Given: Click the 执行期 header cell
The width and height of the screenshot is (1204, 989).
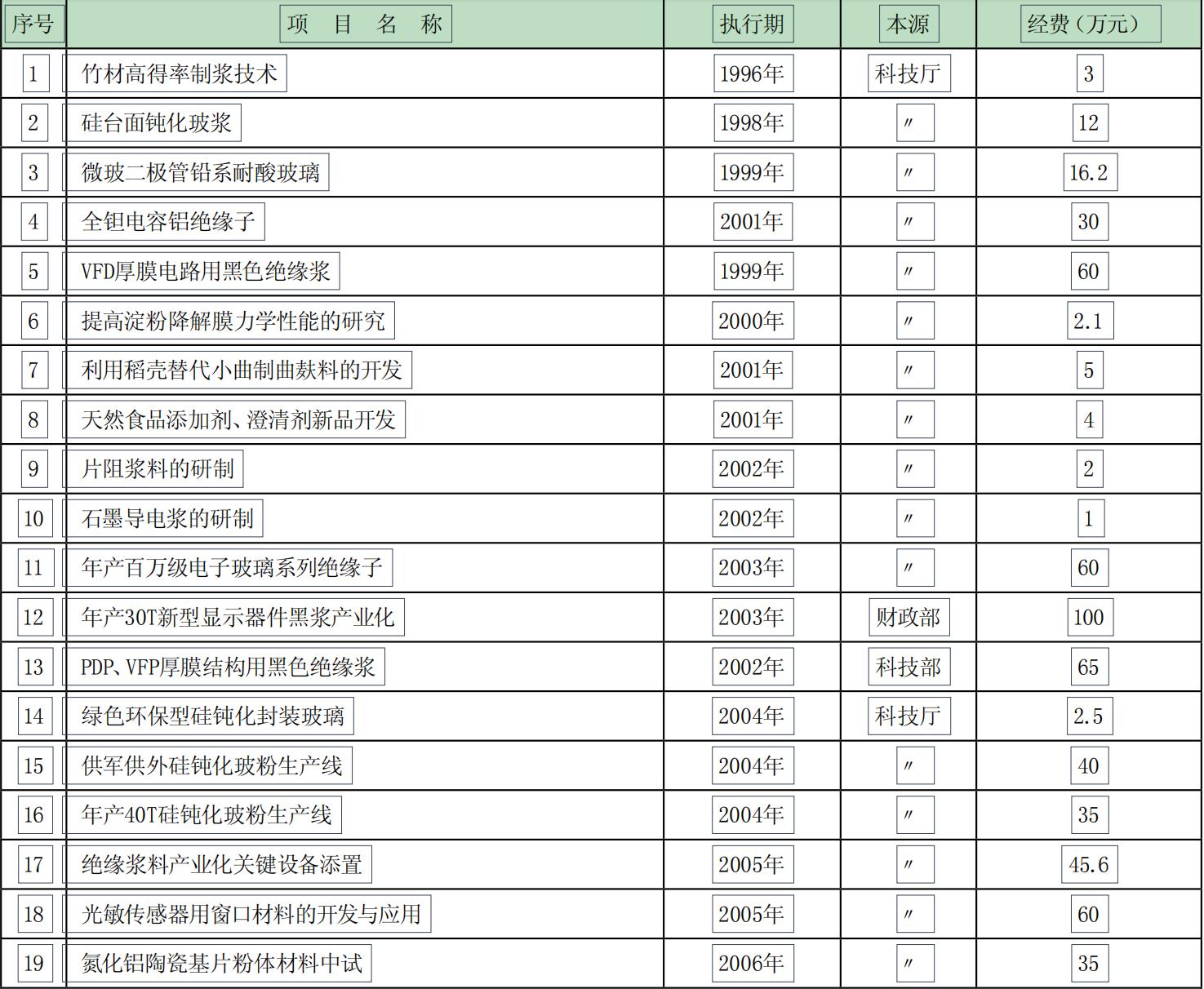Looking at the screenshot, I should coord(752,24).
